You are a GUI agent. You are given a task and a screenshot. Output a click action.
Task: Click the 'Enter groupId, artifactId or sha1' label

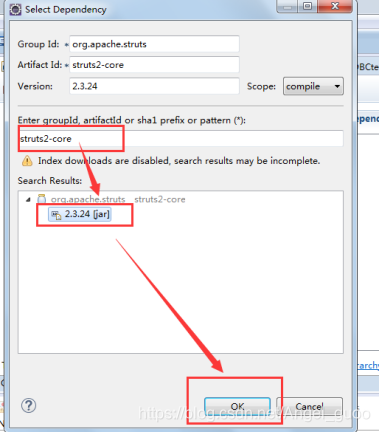click(132, 120)
